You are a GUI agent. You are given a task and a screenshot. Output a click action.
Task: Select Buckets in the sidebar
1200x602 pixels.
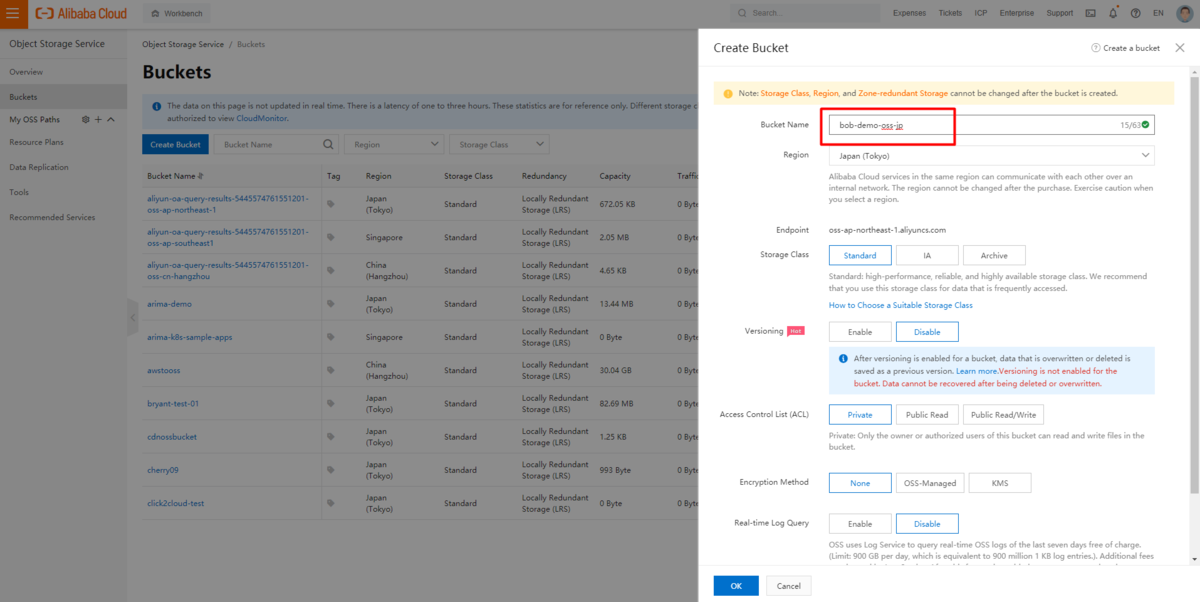63,97
